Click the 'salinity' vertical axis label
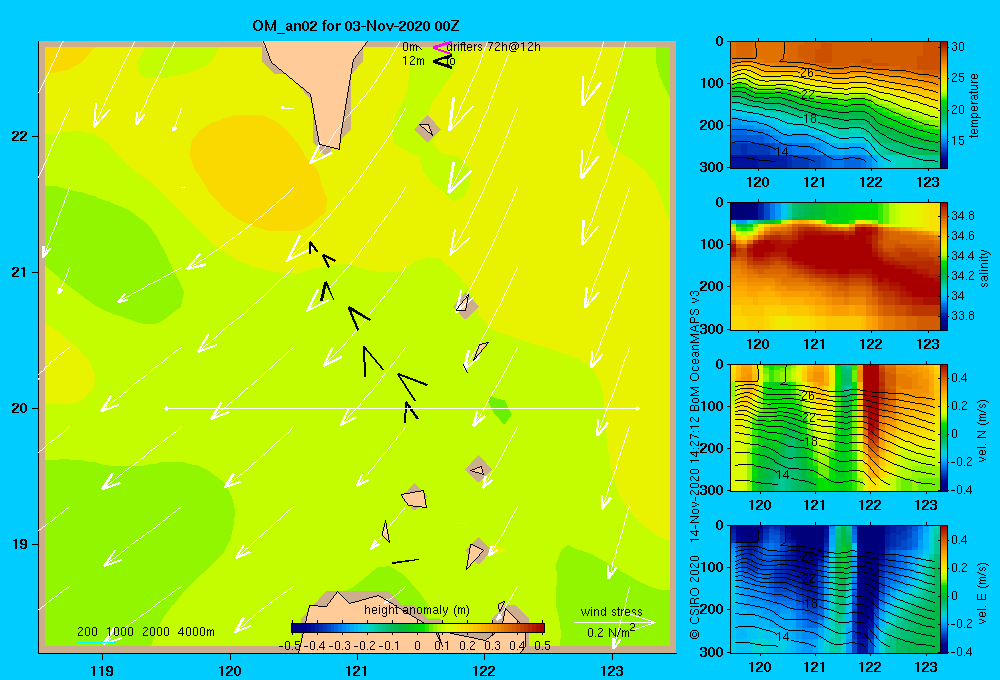Viewport: 1000px width, 680px height. [x=984, y=268]
